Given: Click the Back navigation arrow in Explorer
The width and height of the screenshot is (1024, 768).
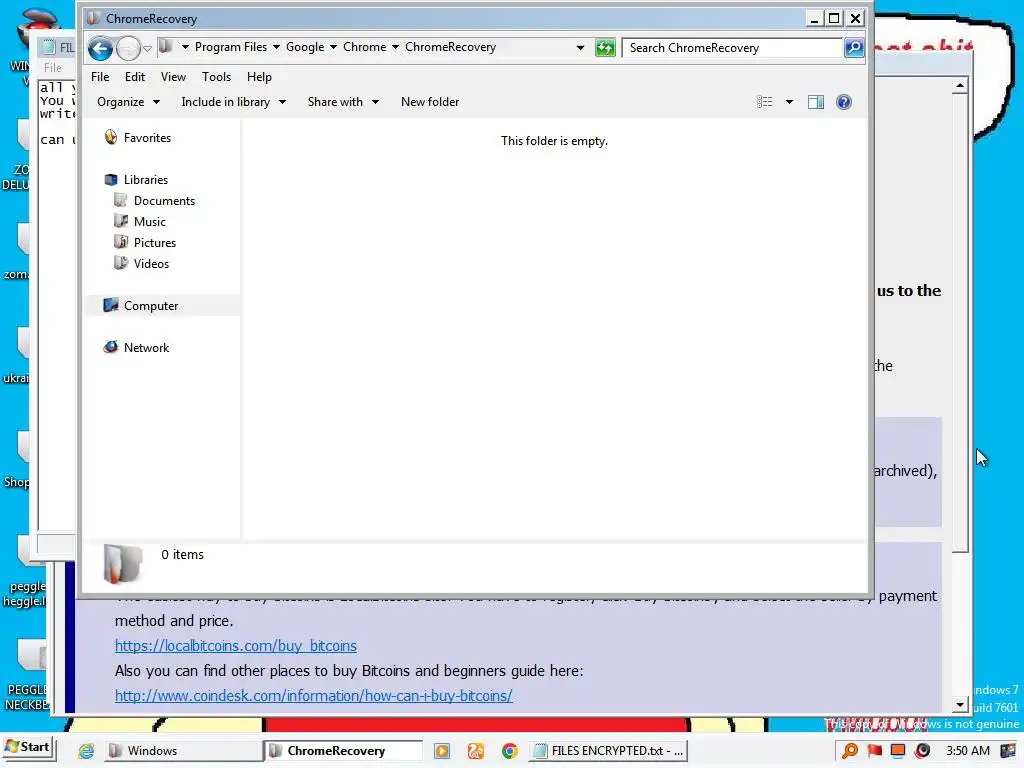Looking at the screenshot, I should (101, 48).
